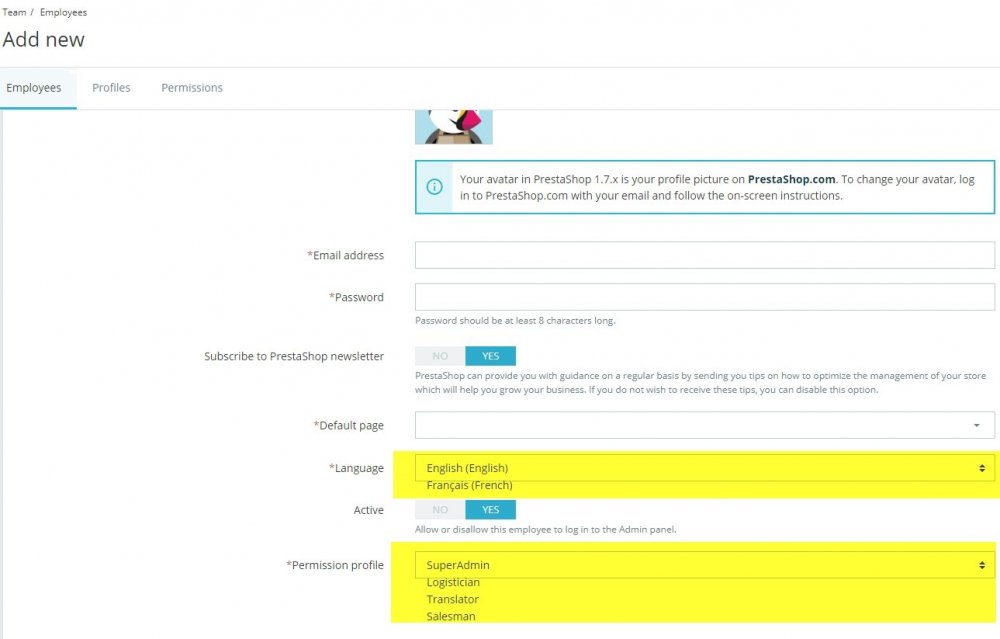This screenshot has width=1000, height=639.
Task: Switch to the Permissions tab
Action: coord(191,87)
